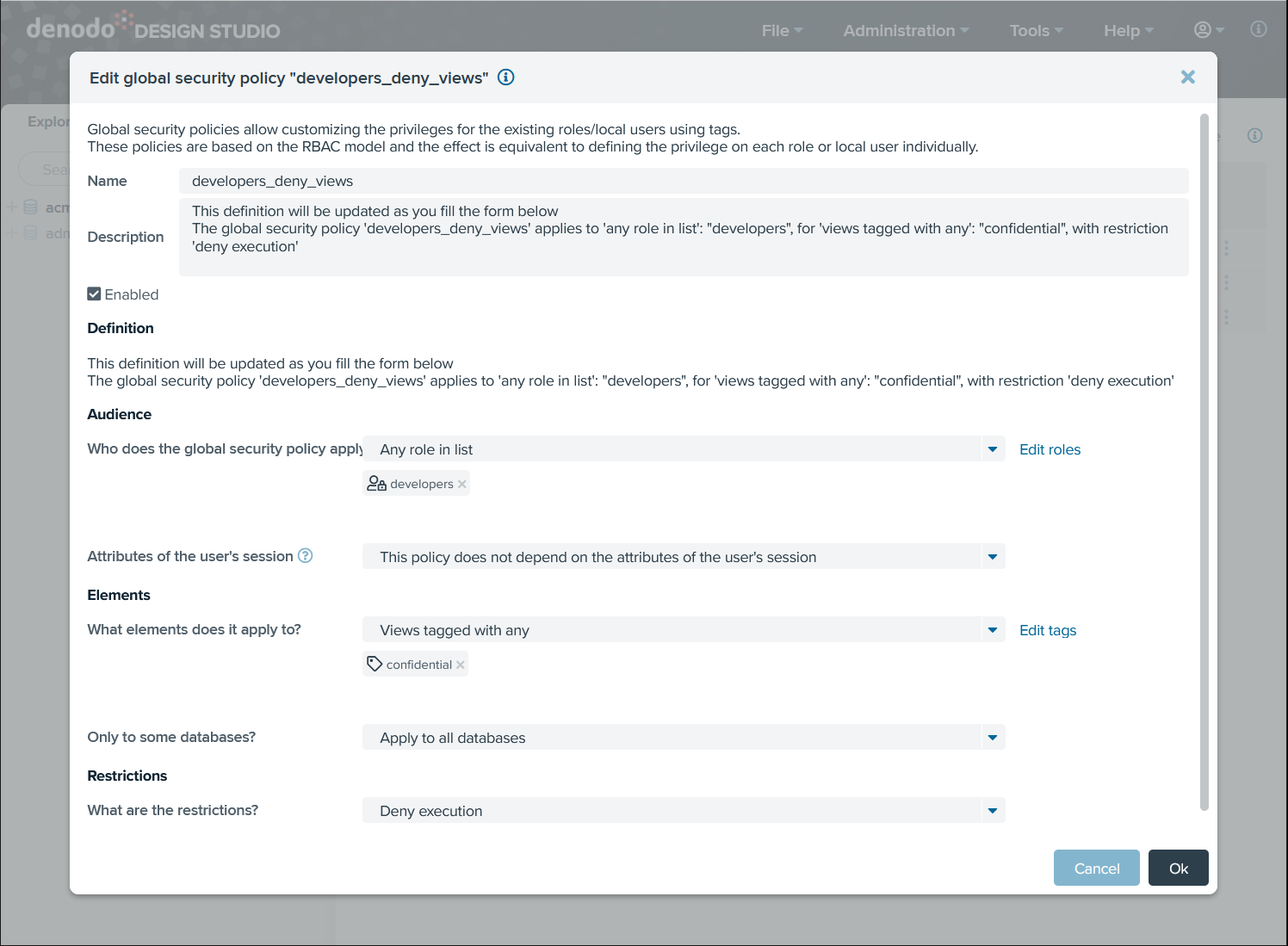Click the background panel info icon
This screenshot has width=1288, height=946.
pos(1255,135)
